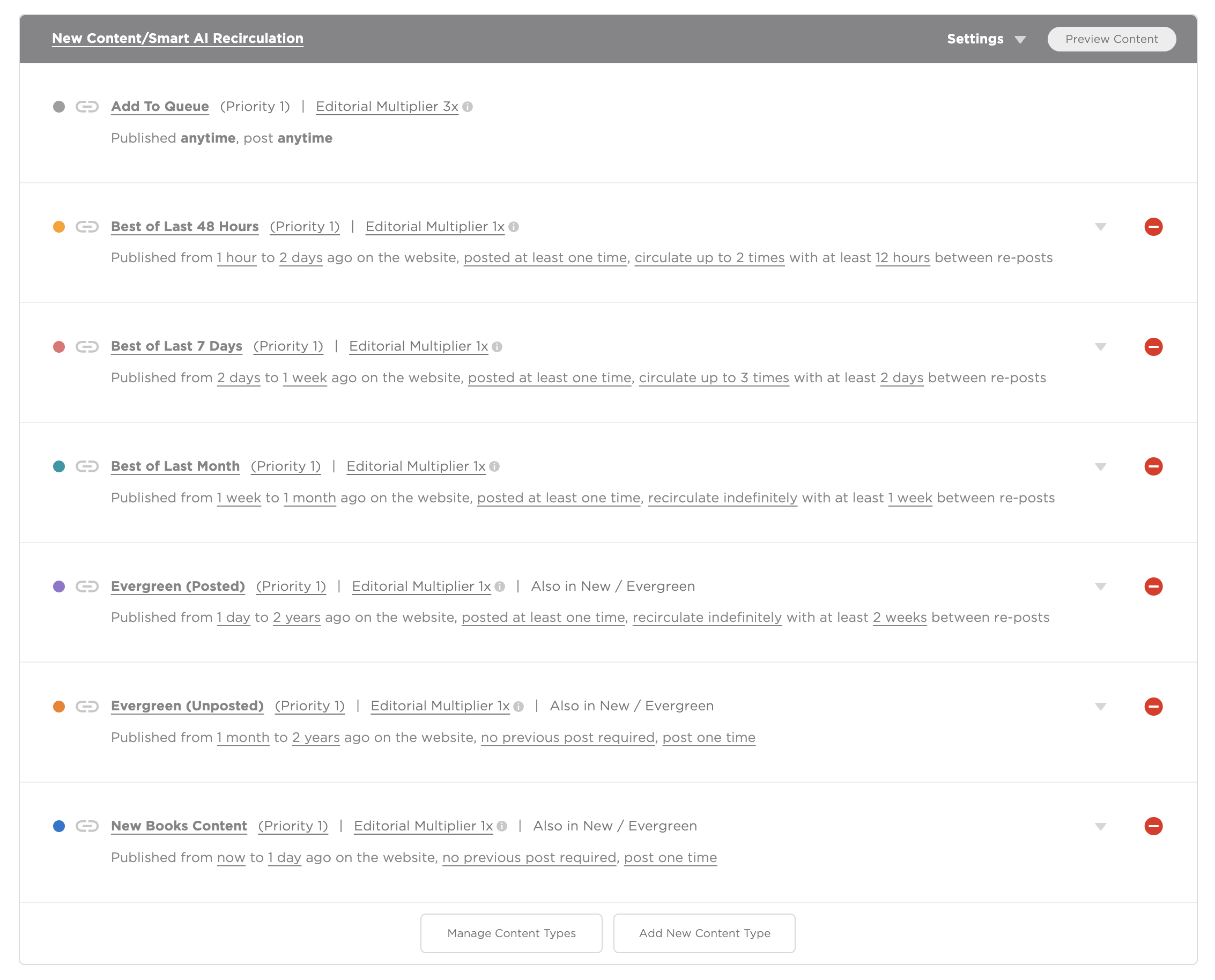Click teal color dot for Best of Last Month
This screenshot has width=1215, height=980.
pos(59,466)
